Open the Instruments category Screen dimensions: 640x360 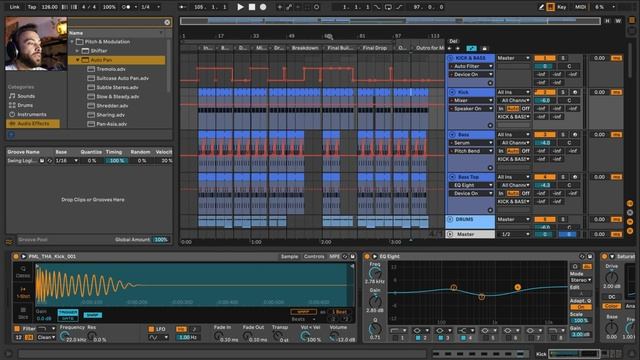pos(31,114)
